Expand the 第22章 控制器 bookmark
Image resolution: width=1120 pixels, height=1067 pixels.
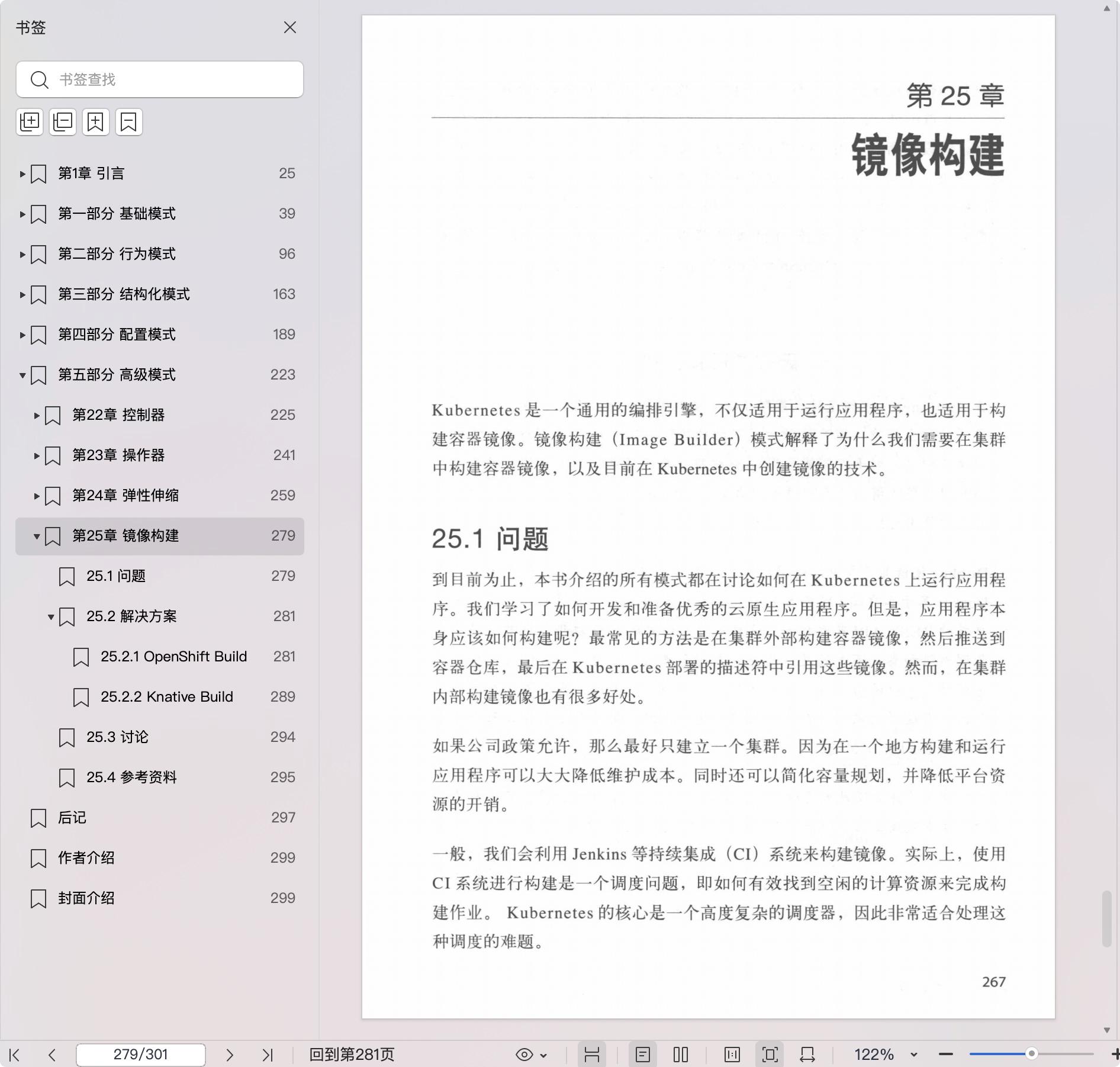(x=37, y=416)
